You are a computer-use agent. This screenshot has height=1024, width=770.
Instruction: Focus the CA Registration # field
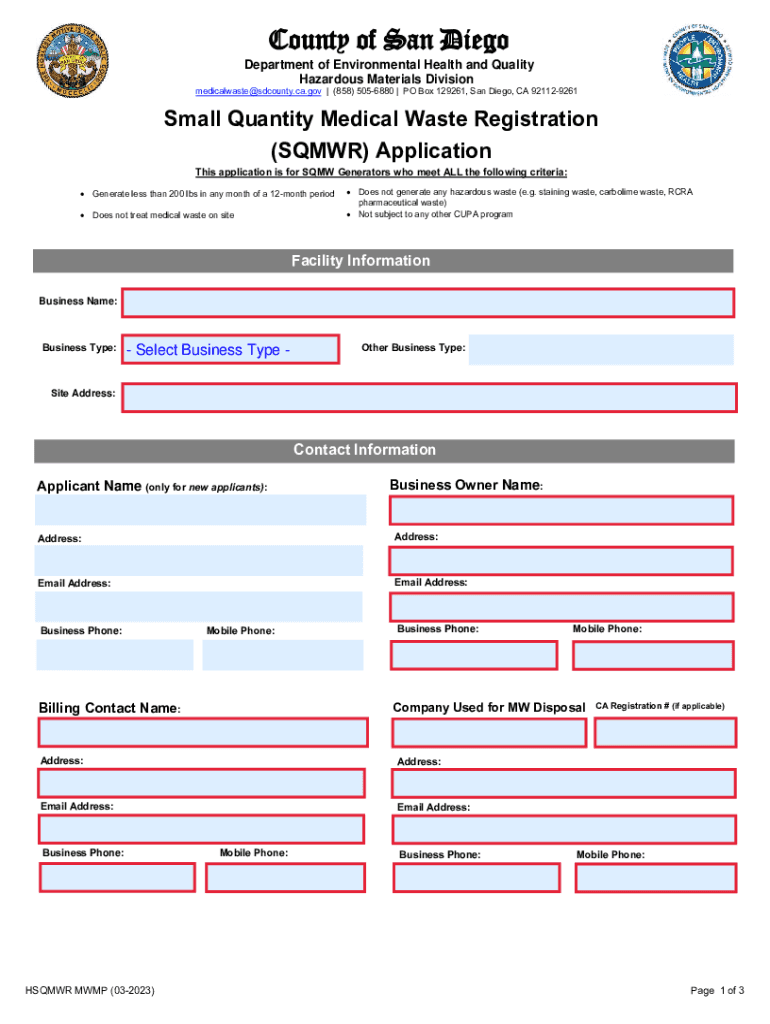pyautogui.click(x=664, y=733)
